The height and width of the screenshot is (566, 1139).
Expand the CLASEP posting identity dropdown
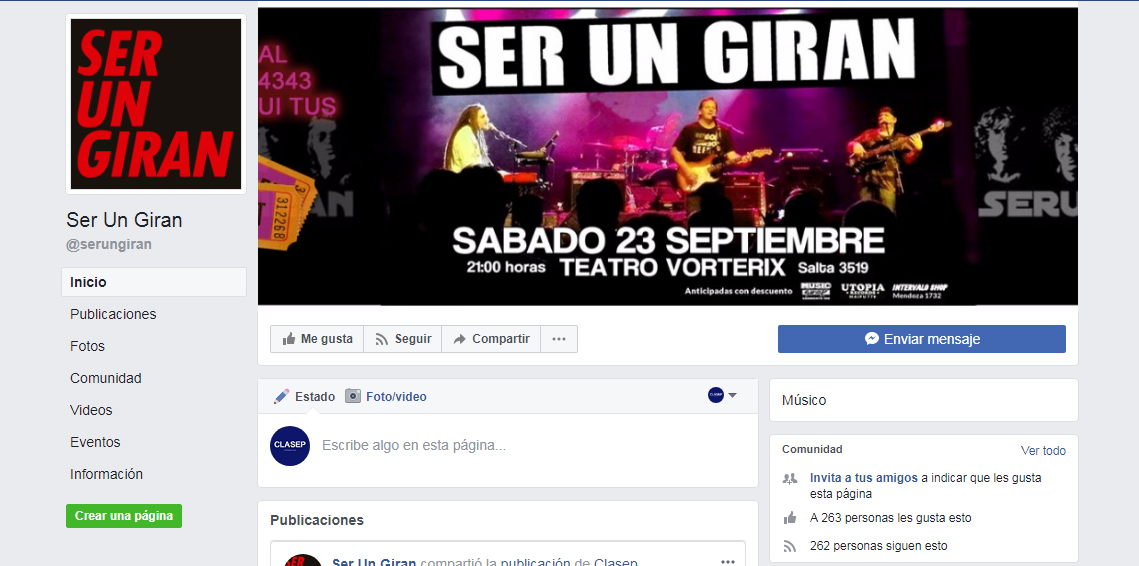tap(723, 395)
